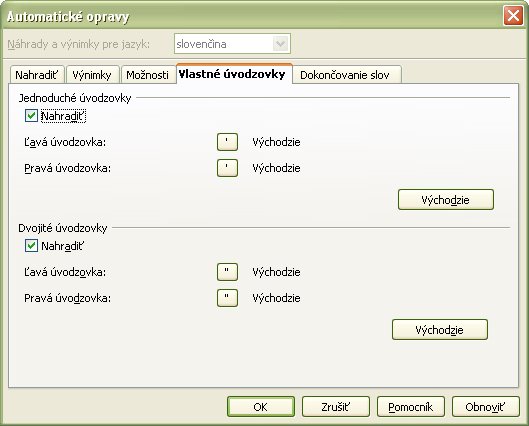Click Východzie text beside double Ľavá úvodzovka
The width and height of the screenshot is (529, 426).
pyautogui.click(x=276, y=272)
